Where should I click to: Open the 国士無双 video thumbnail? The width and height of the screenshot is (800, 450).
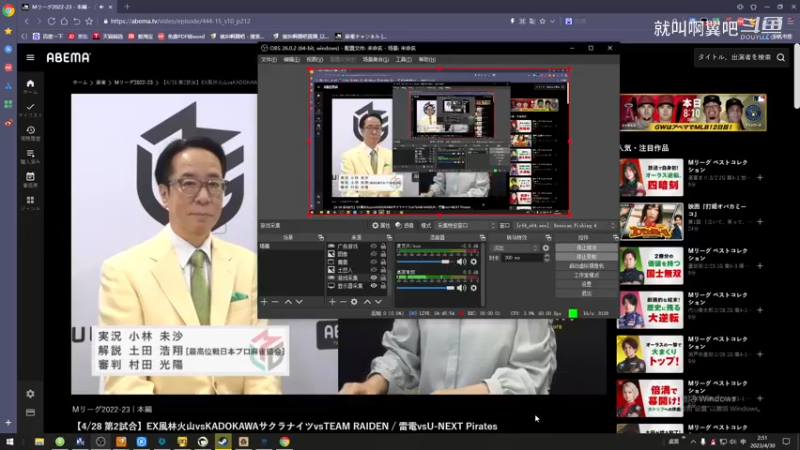tap(650, 266)
